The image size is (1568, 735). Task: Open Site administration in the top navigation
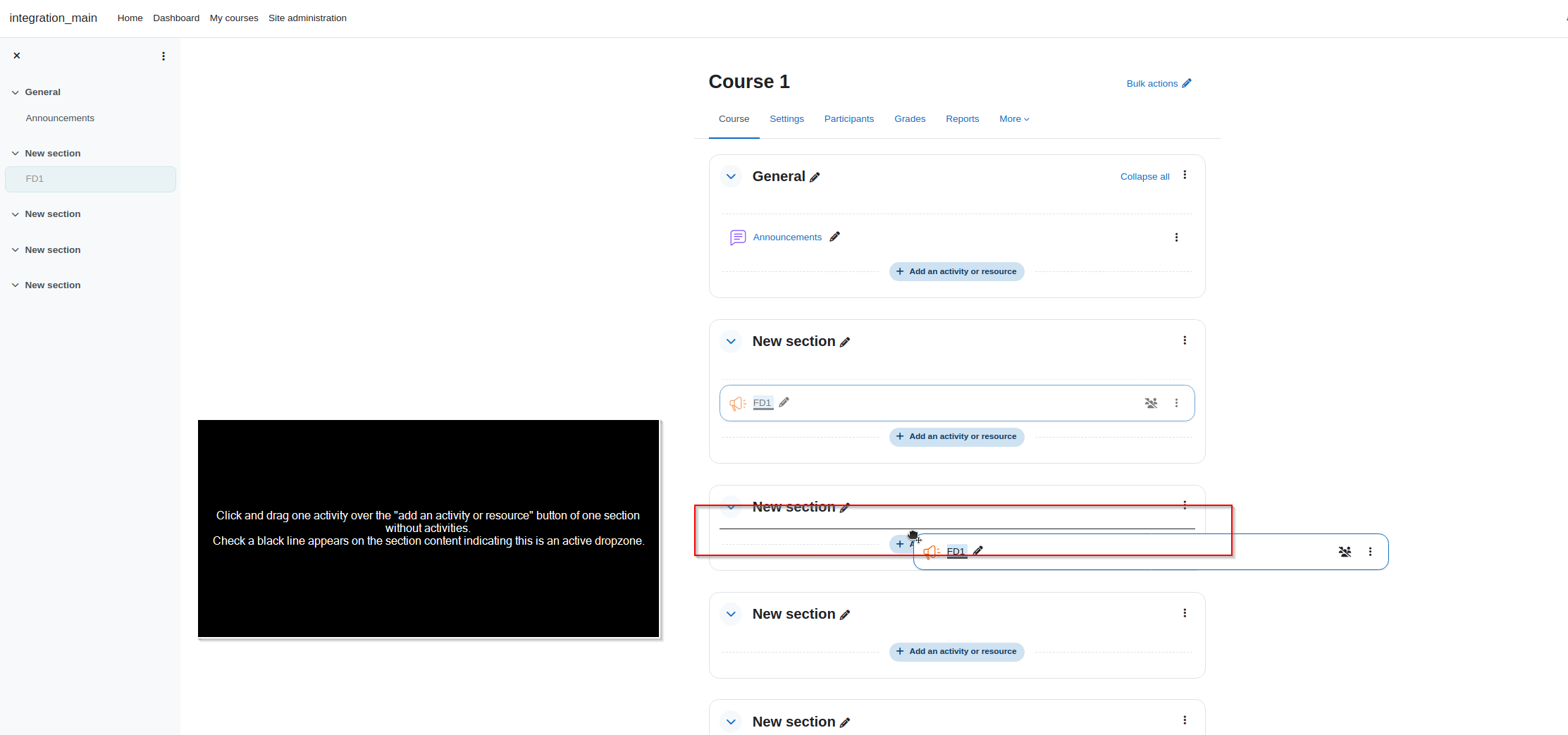307,18
